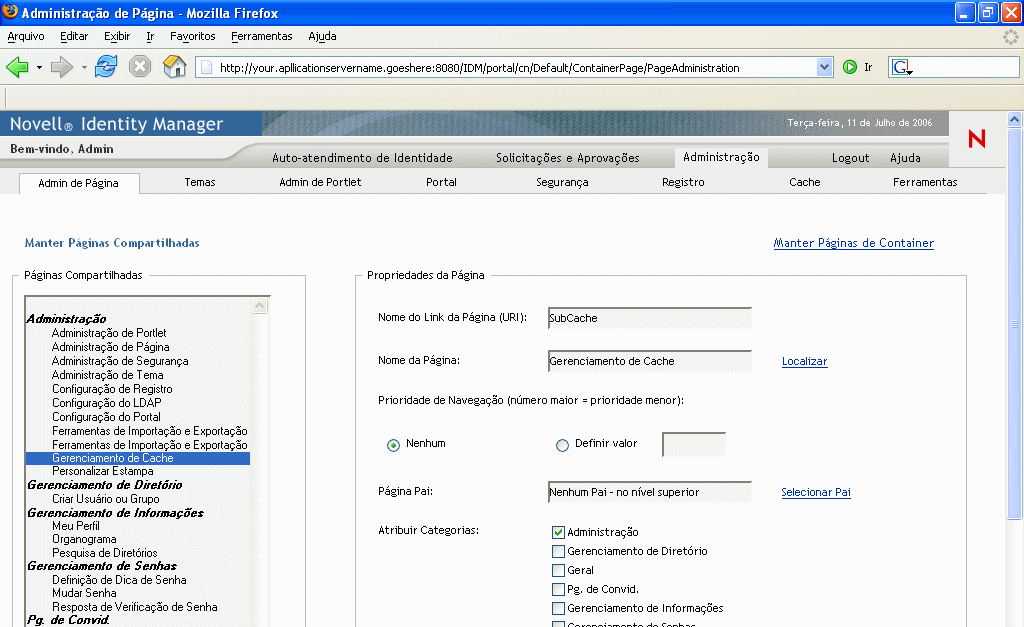Open the Registro subtab
This screenshot has height=627, width=1024.
683,182
